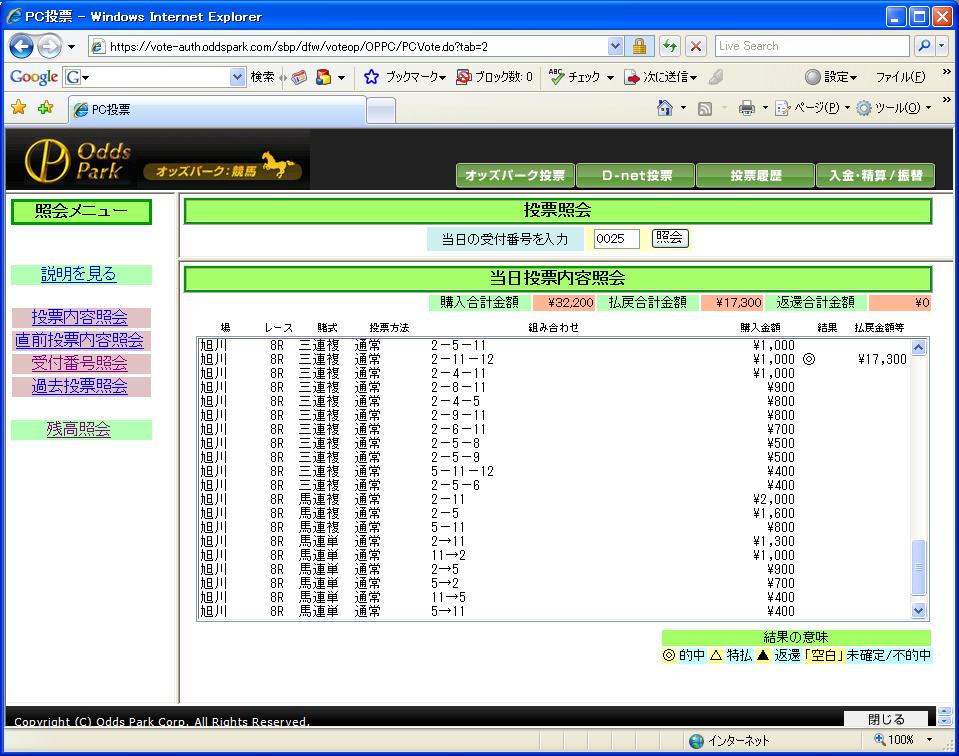Click the winning payout ¥17,300 cell
This screenshot has height=756, width=959.
pos(882,360)
